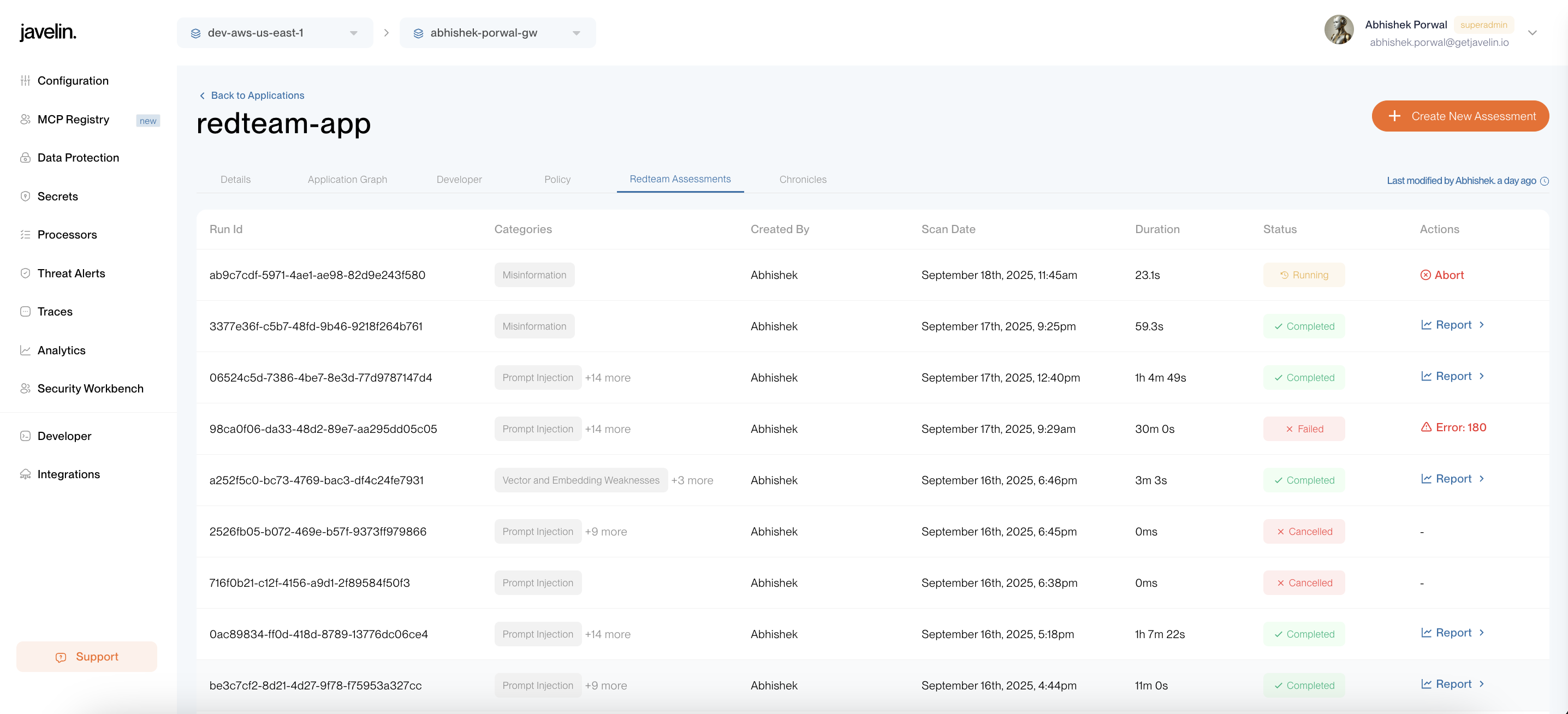Click the javelin logo
Viewport: 1568px width, 714px height.
[47, 32]
